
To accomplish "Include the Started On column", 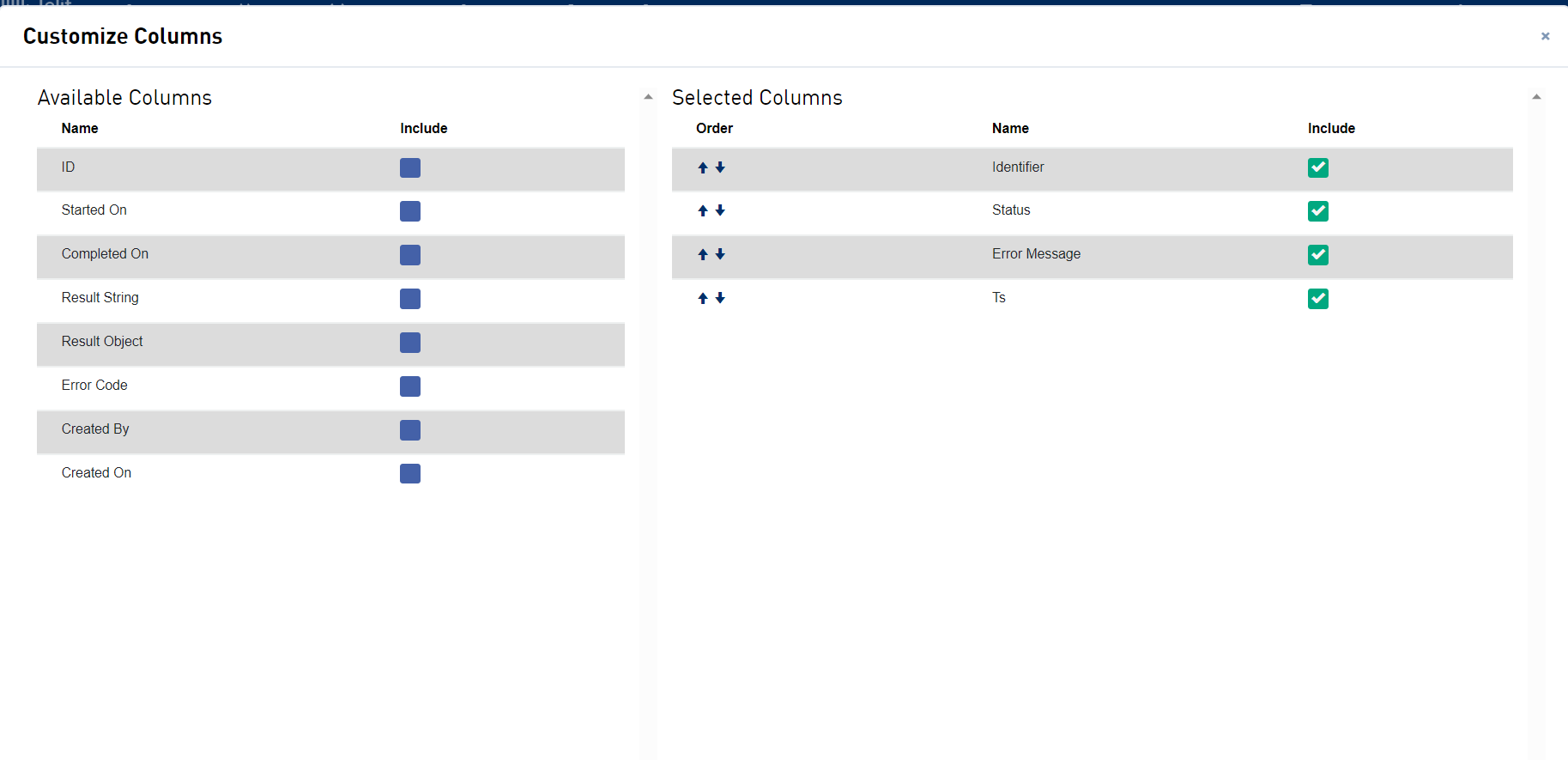I will click(410, 211).
